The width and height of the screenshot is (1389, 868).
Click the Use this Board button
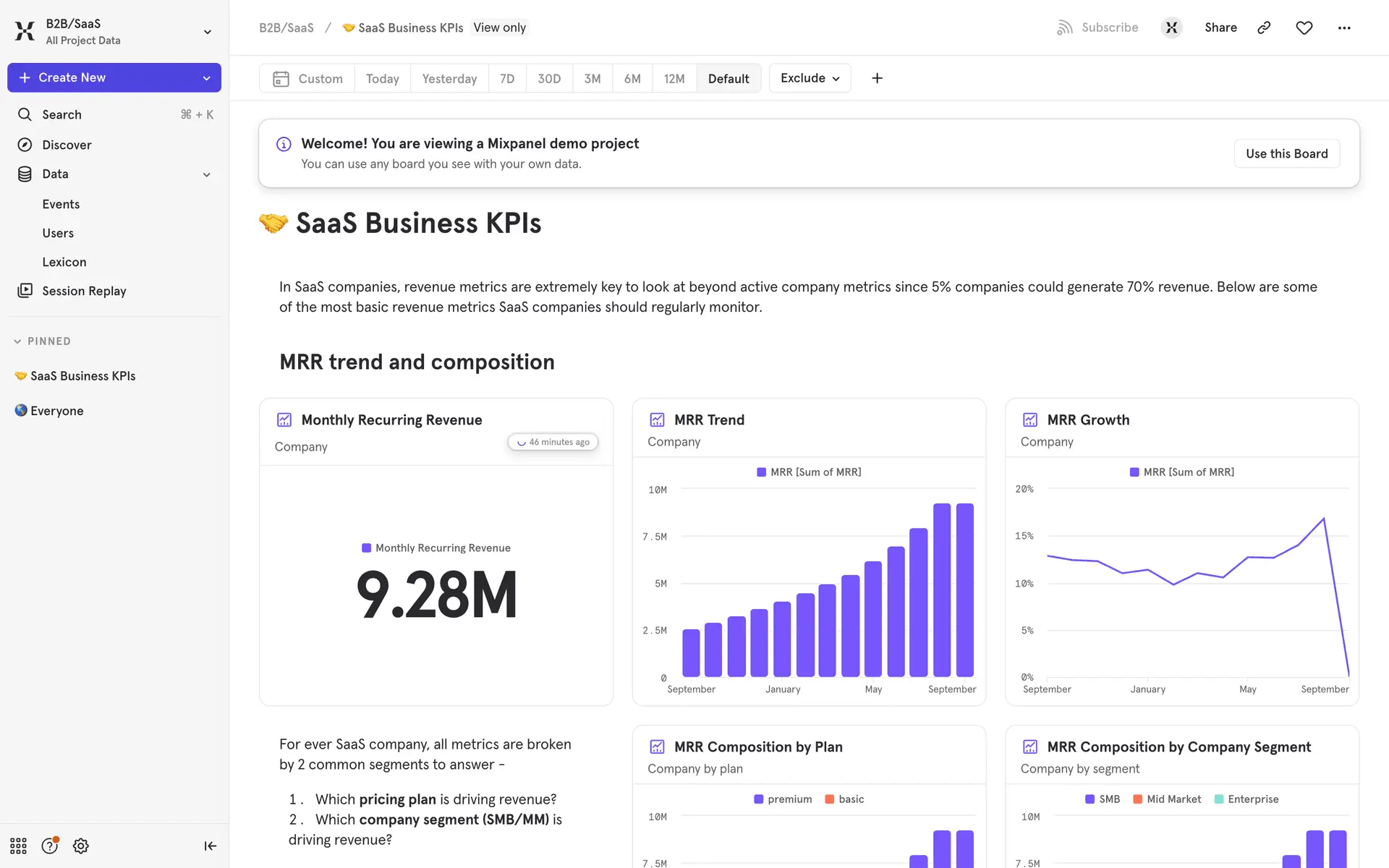[1286, 153]
